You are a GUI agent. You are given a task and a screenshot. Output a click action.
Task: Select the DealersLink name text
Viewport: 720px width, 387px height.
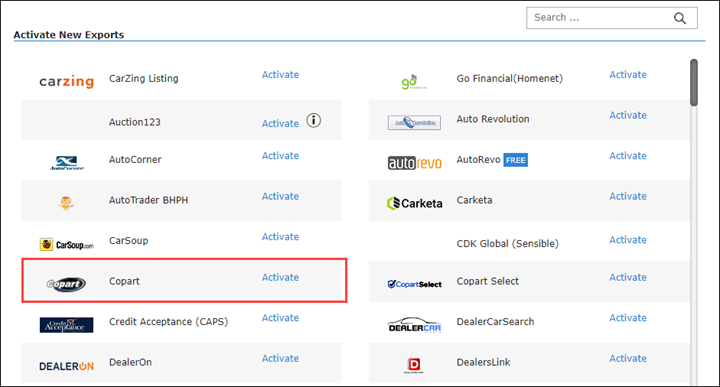[x=483, y=362]
